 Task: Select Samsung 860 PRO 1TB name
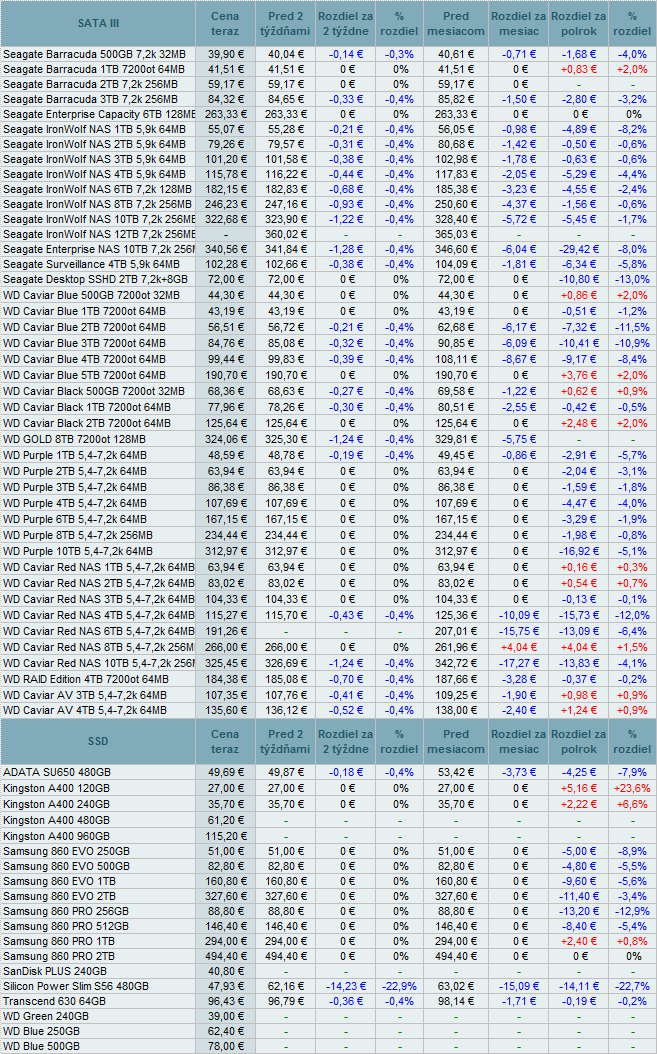(x=59, y=942)
